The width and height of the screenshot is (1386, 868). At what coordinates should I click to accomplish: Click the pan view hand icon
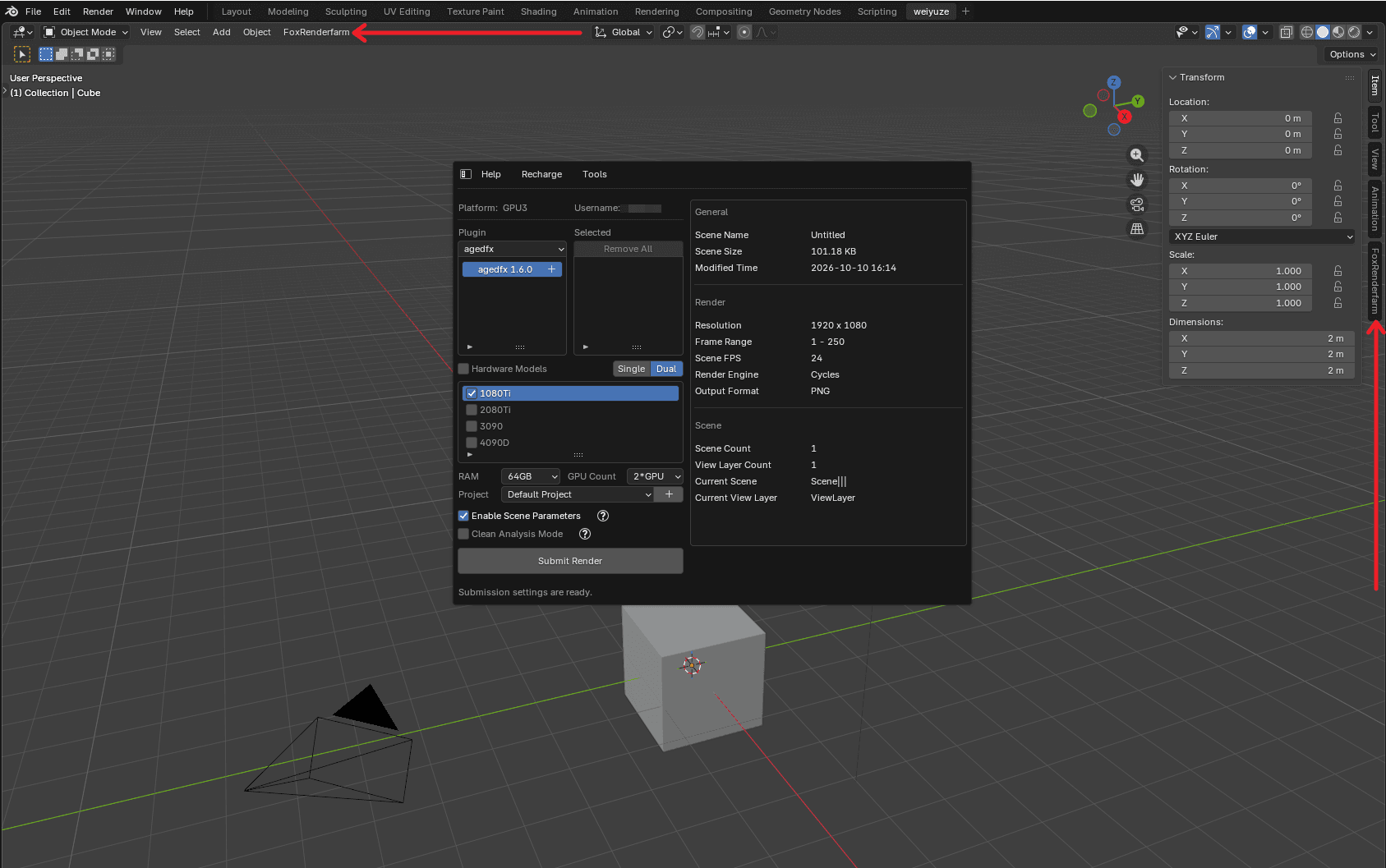click(x=1137, y=180)
